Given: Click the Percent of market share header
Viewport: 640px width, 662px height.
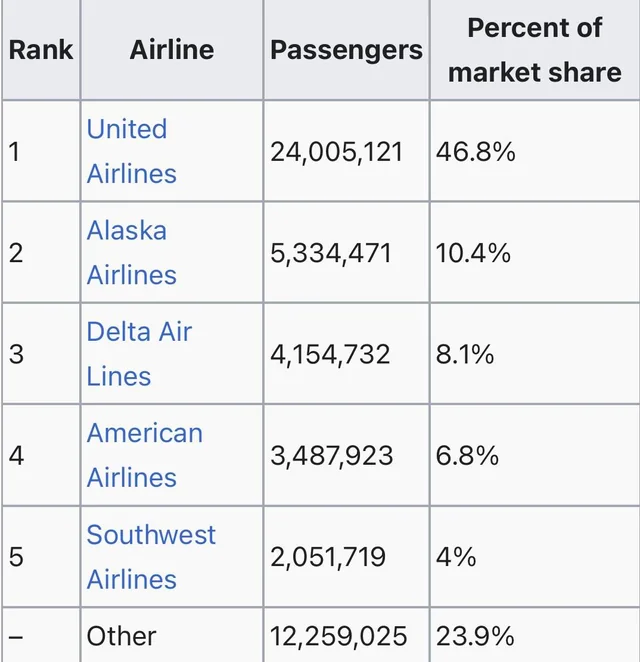Looking at the screenshot, I should coord(534,49).
